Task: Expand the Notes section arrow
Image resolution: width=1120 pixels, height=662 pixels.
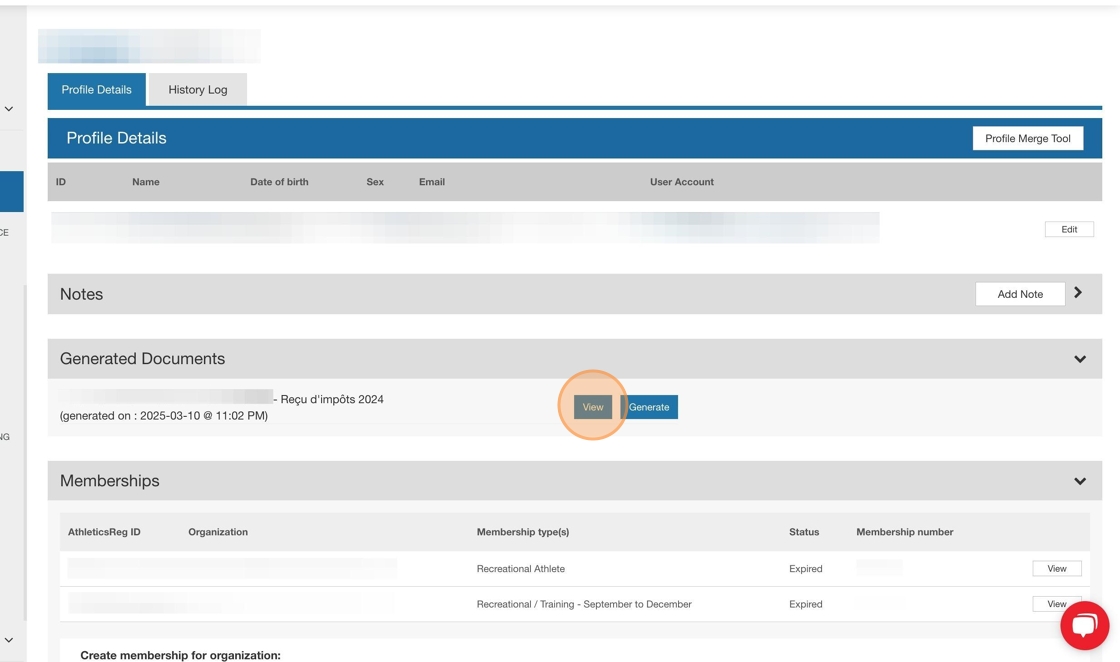Action: pos(1078,293)
